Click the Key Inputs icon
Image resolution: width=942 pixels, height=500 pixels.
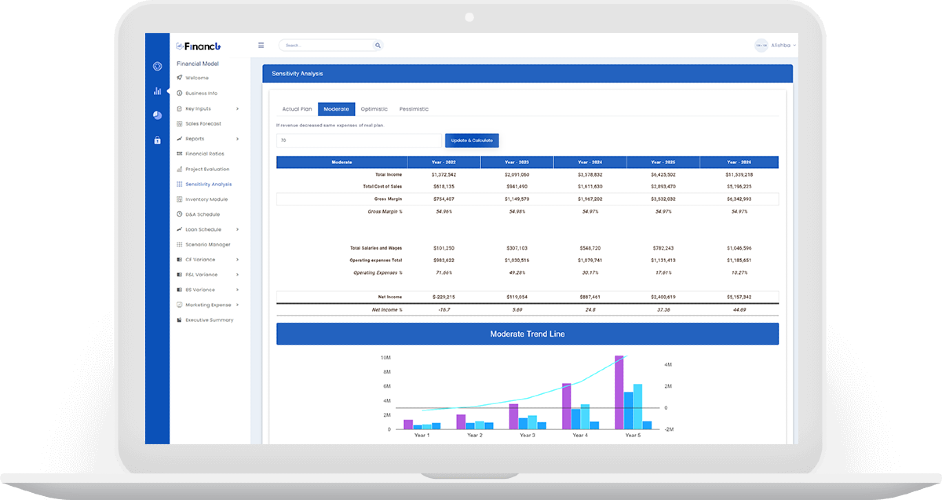point(179,109)
